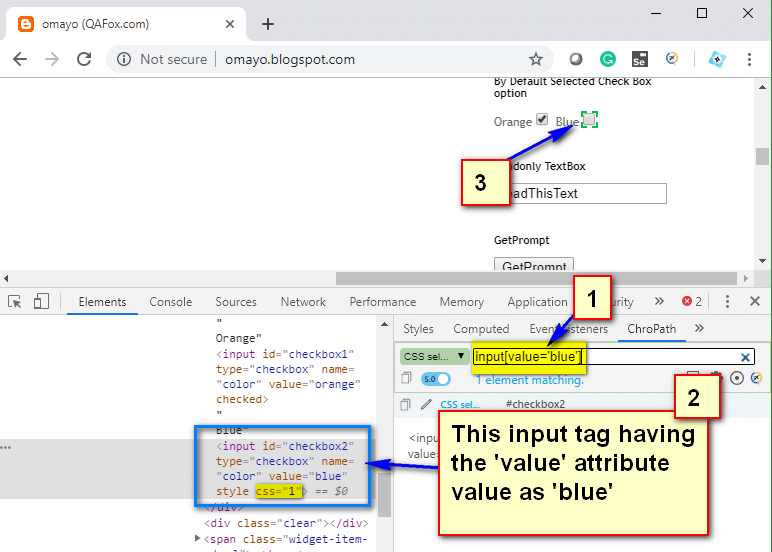Open a new browser tab

(x=267, y=24)
